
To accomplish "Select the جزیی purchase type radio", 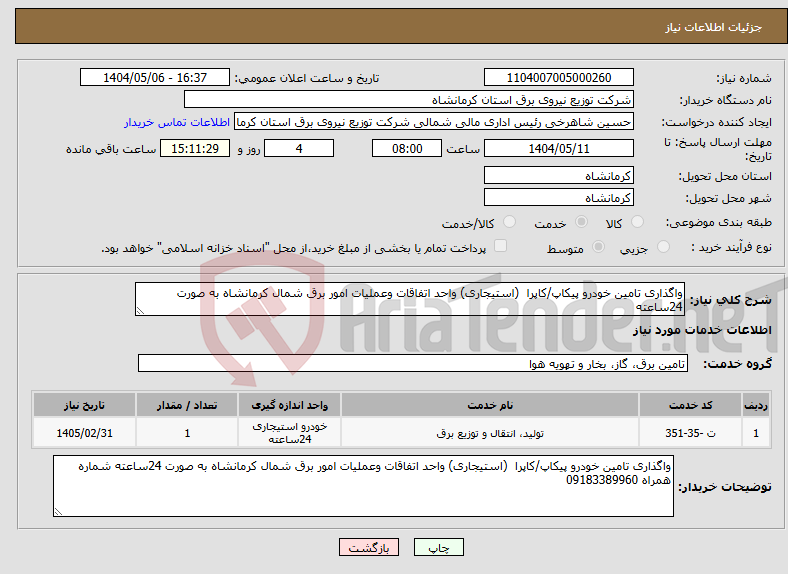I will (663, 247).
